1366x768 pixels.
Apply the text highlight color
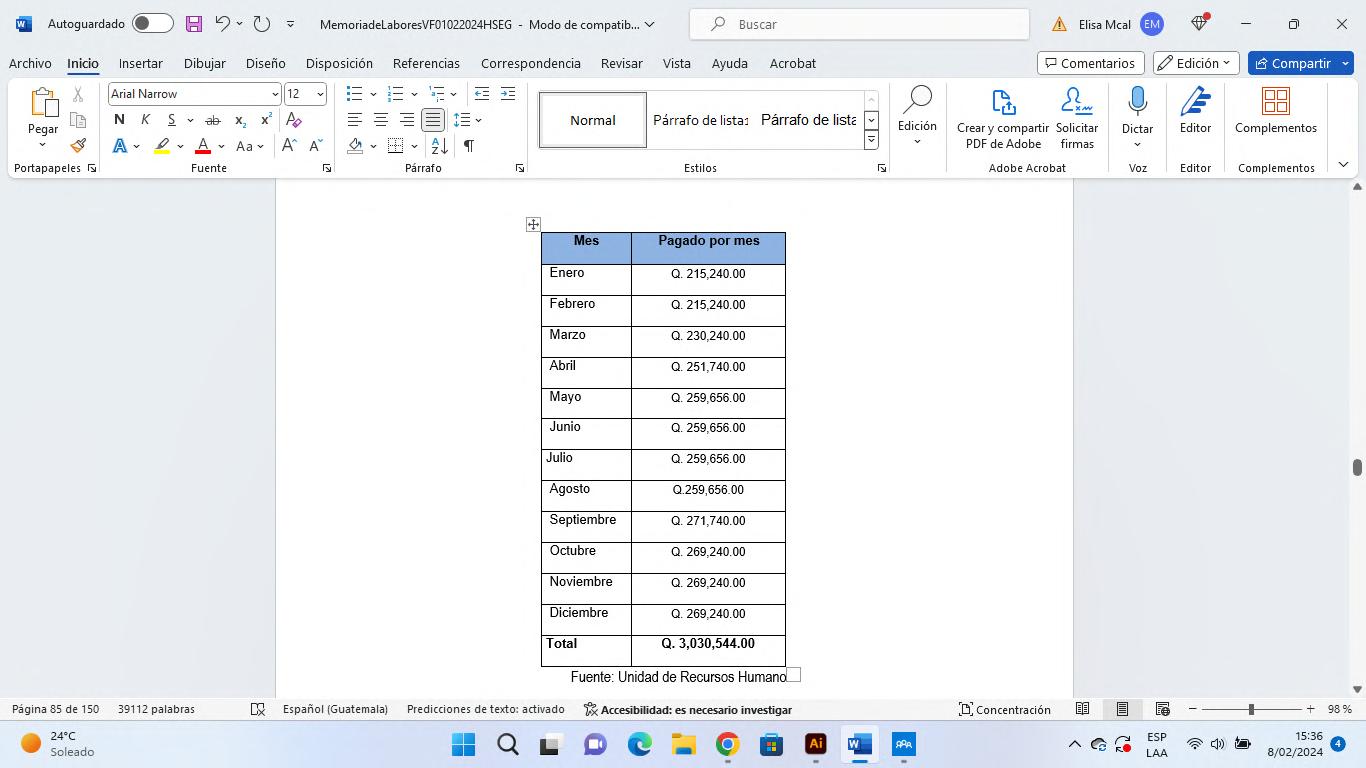click(162, 146)
